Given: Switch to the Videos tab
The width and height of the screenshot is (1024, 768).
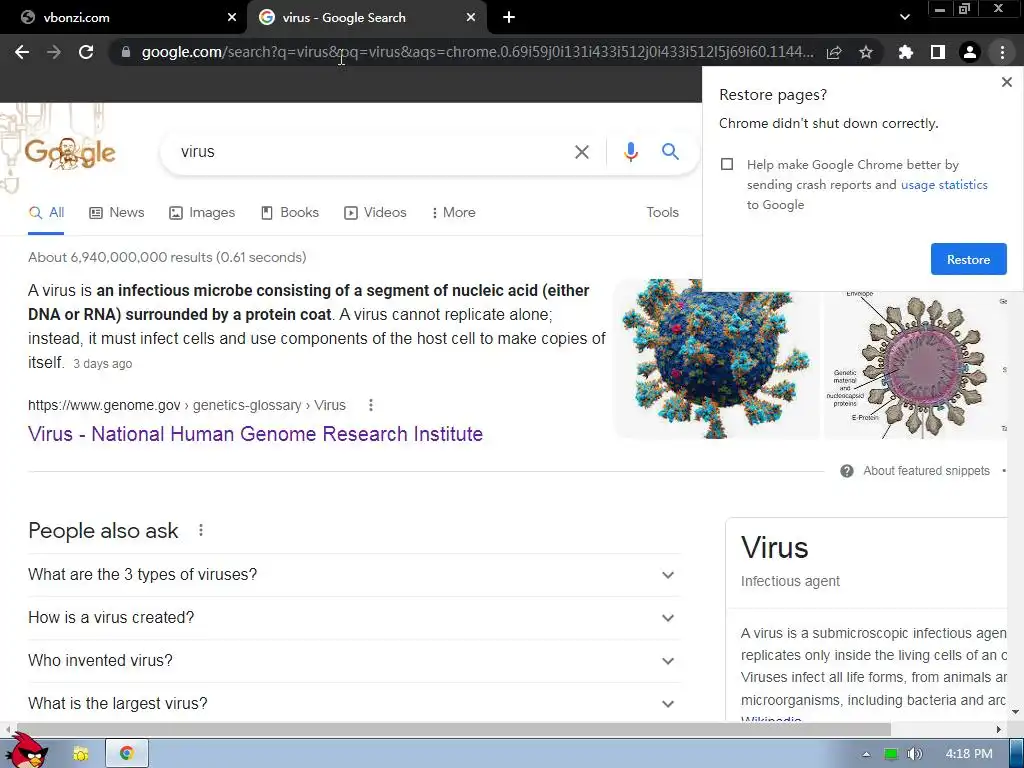Looking at the screenshot, I should tap(376, 213).
